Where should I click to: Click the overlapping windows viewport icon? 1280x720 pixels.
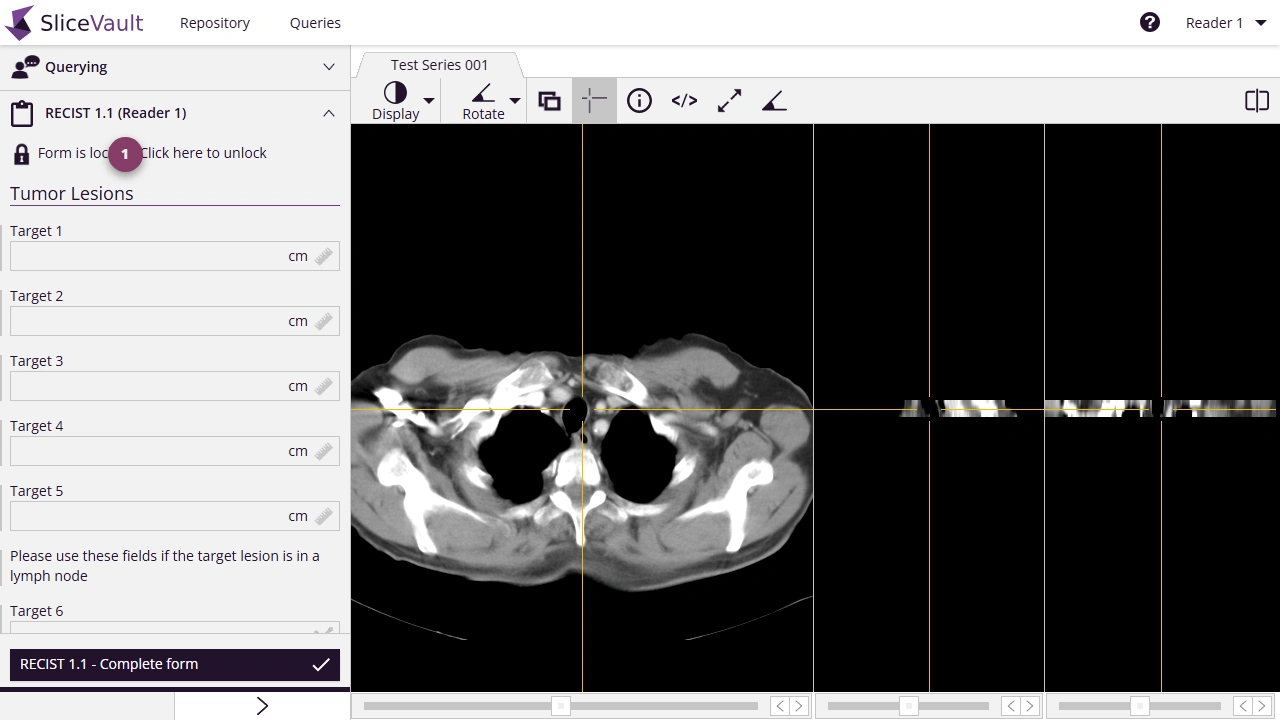pyautogui.click(x=549, y=101)
